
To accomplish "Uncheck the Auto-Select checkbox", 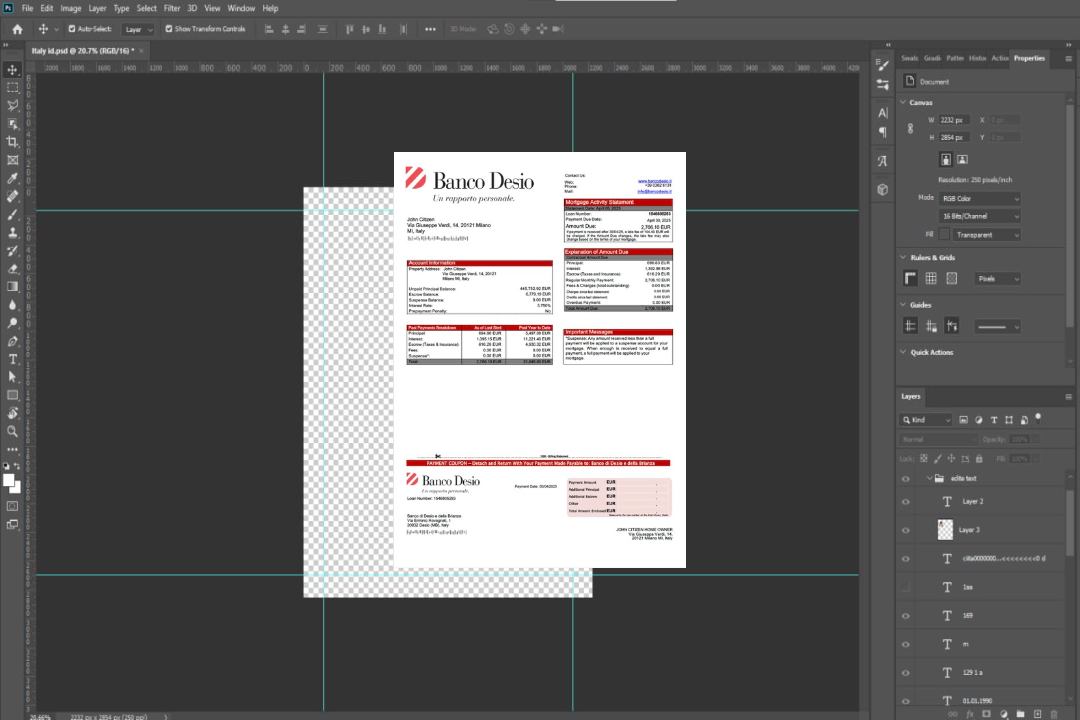I will click(x=70, y=29).
